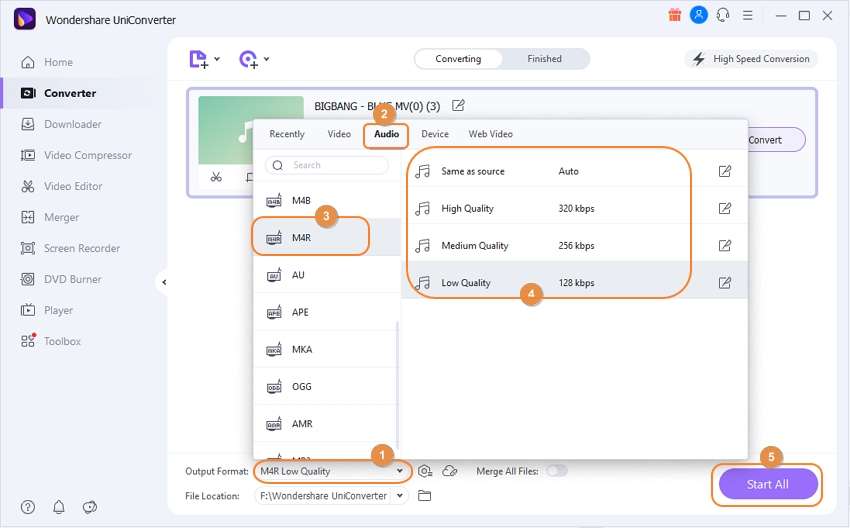Image resolution: width=850 pixels, height=528 pixels.
Task: Expand the Load DVD dropdown arrow
Action: click(267, 59)
